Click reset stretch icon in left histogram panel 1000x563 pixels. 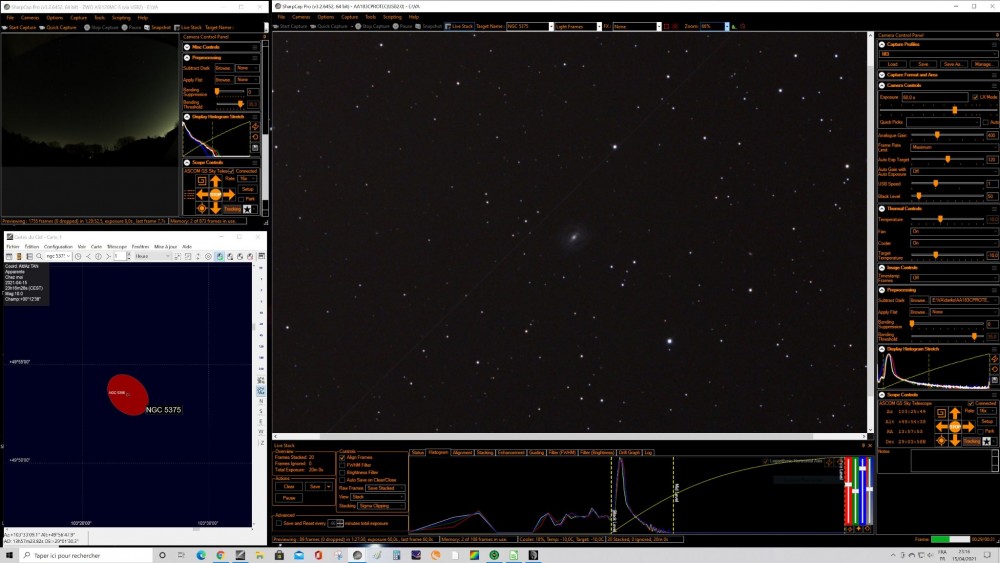tap(255, 137)
